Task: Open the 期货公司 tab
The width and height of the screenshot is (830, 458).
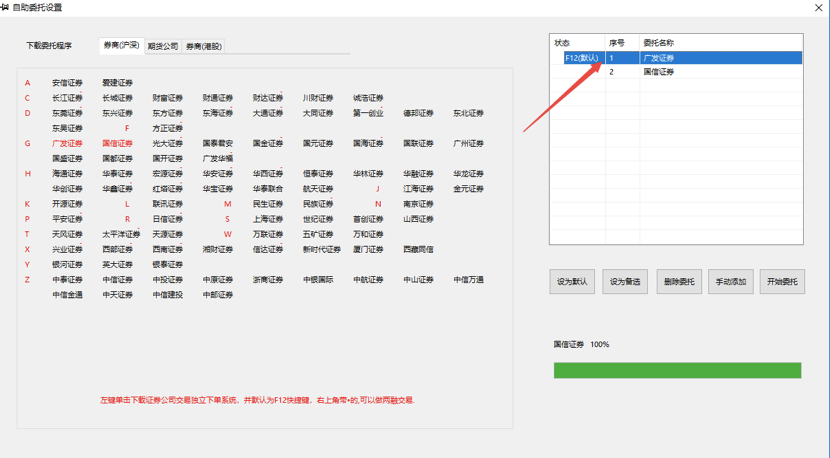Action: [x=163, y=46]
